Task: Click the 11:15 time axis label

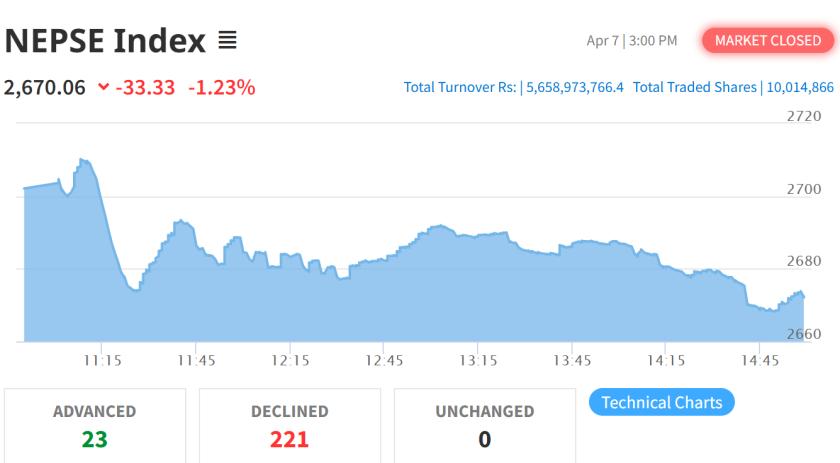Action: pos(102,360)
